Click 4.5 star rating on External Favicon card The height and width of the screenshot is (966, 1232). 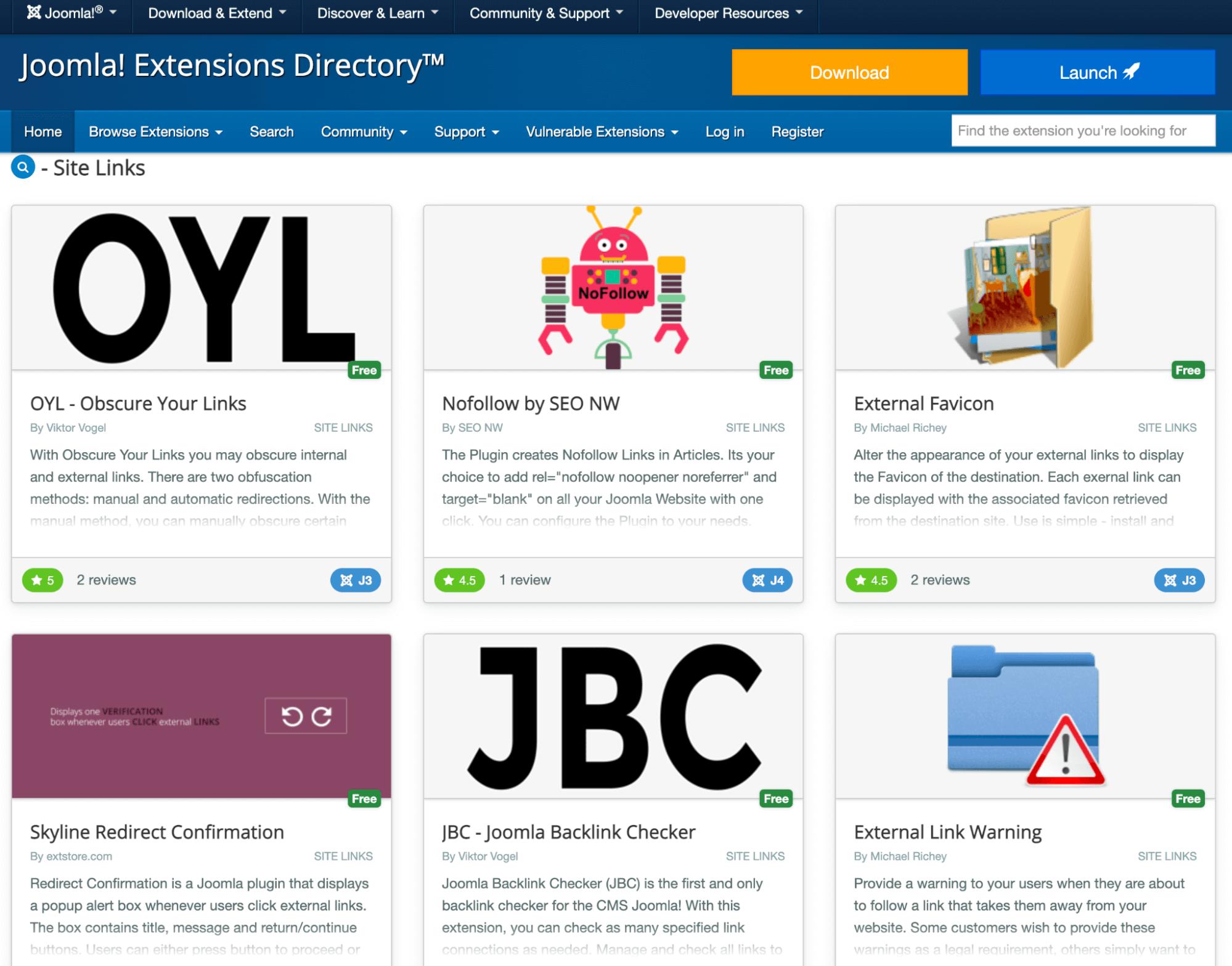tap(871, 580)
